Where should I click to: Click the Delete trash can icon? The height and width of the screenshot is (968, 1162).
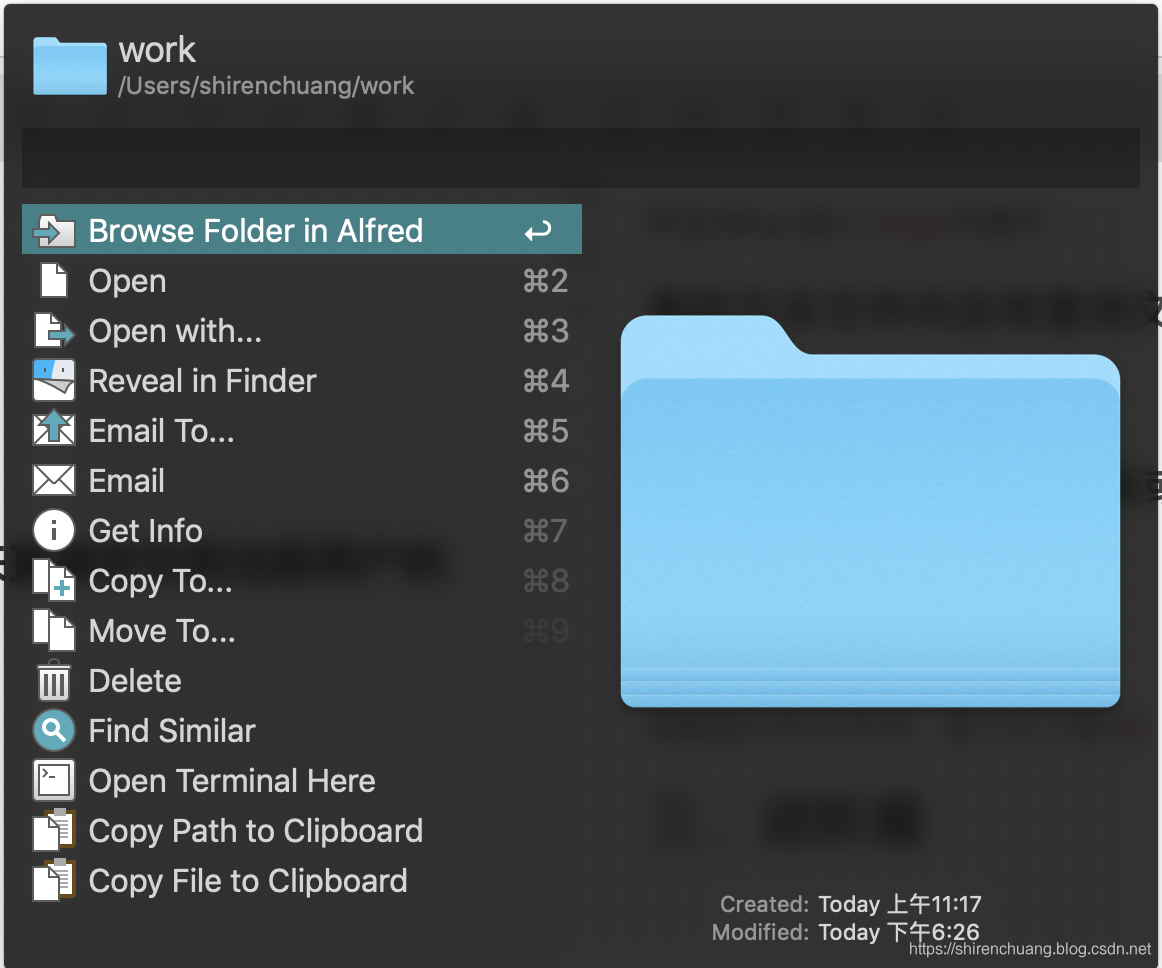54,680
